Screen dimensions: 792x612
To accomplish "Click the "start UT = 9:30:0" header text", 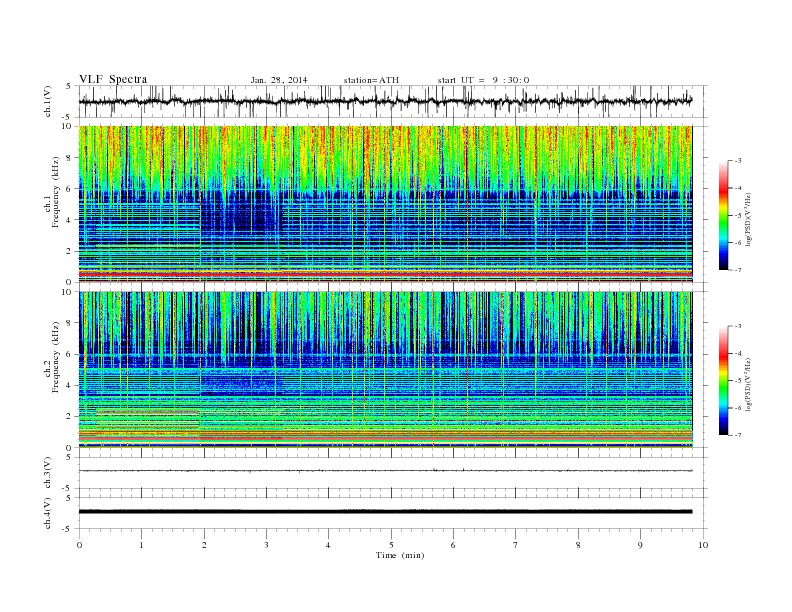I will coord(483,80).
